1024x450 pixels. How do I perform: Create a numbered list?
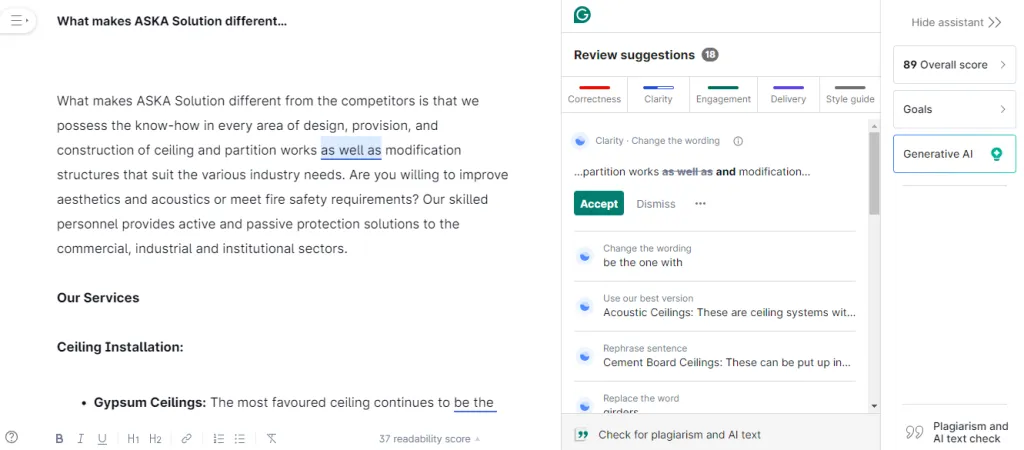pyautogui.click(x=219, y=439)
